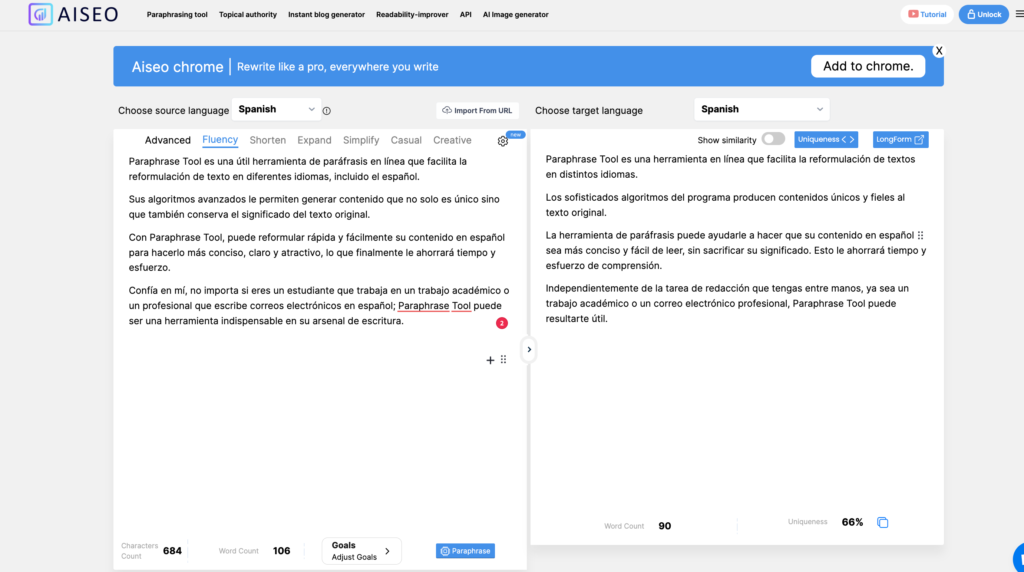Click Add to chrome button
The image size is (1024, 572).
point(868,66)
